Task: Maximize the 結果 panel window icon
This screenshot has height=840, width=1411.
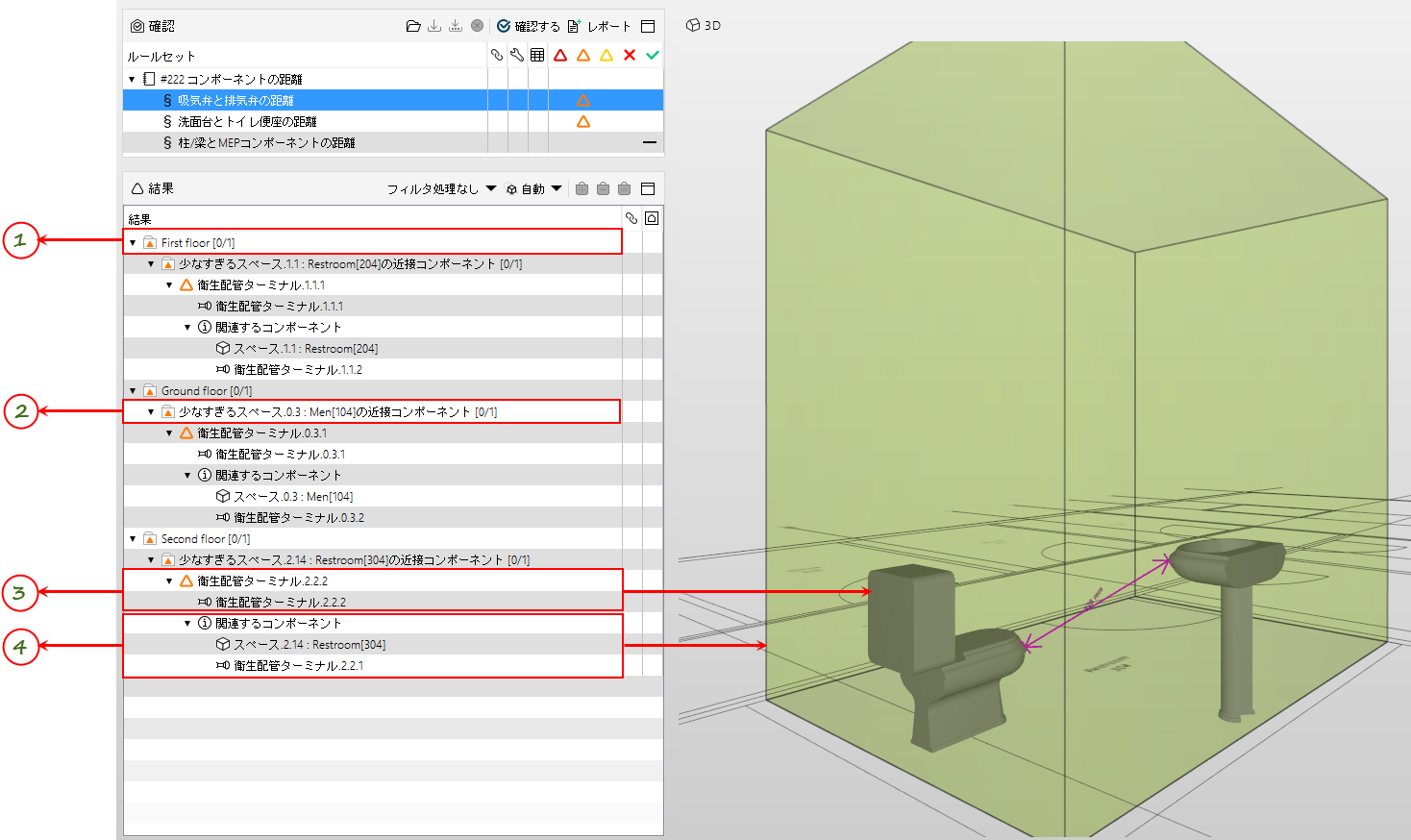Action: (x=648, y=188)
